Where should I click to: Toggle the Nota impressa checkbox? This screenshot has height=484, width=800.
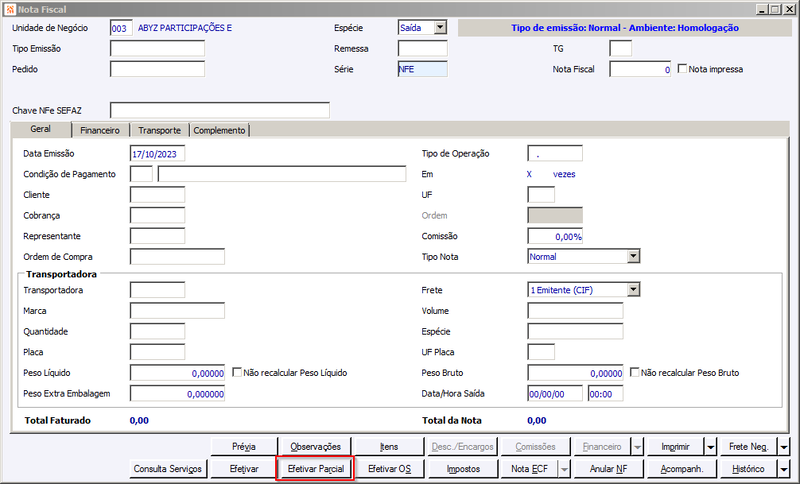point(682,68)
